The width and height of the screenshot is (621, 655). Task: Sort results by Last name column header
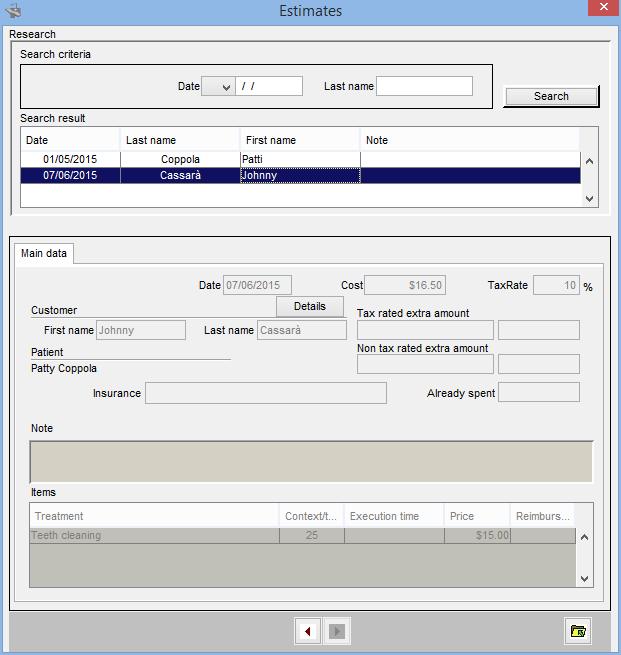(180, 140)
